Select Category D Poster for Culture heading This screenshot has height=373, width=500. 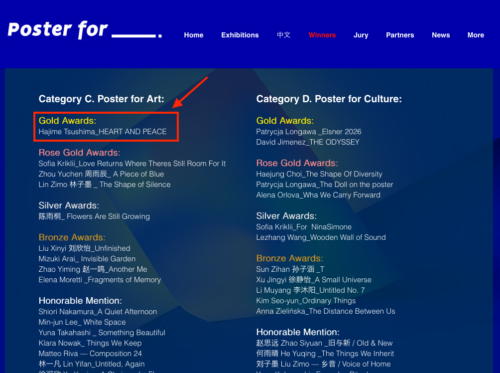tap(329, 99)
